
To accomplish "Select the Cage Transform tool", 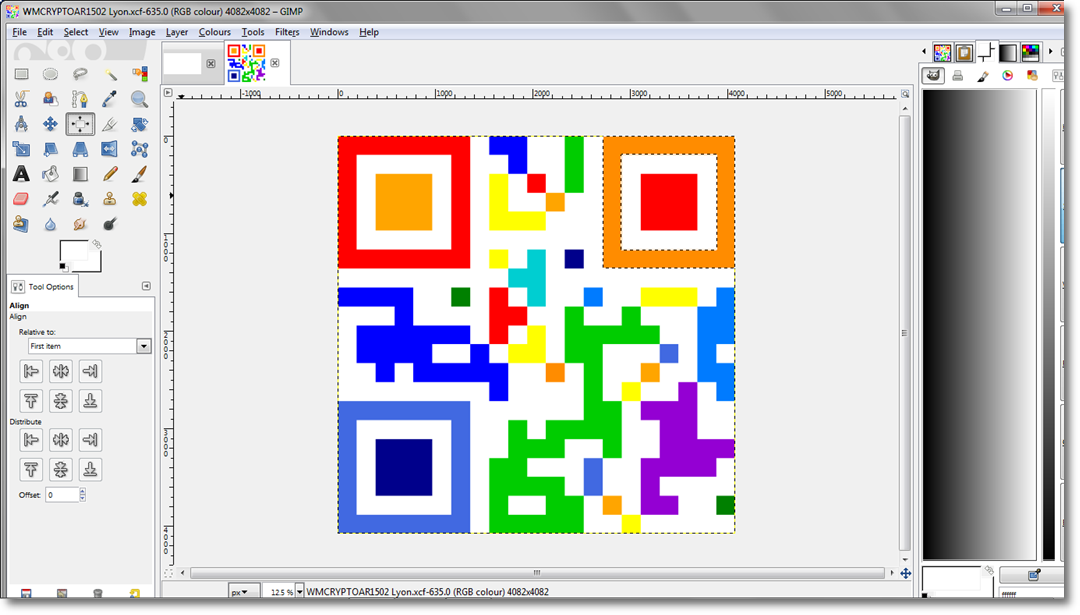I will (140, 149).
